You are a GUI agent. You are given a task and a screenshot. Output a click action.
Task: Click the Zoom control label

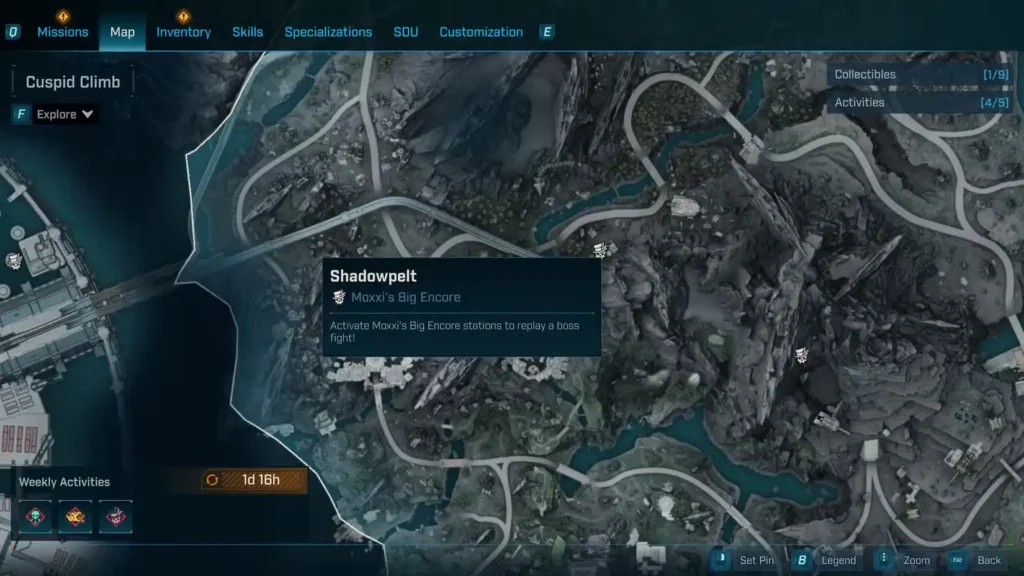pyautogui.click(x=916, y=560)
